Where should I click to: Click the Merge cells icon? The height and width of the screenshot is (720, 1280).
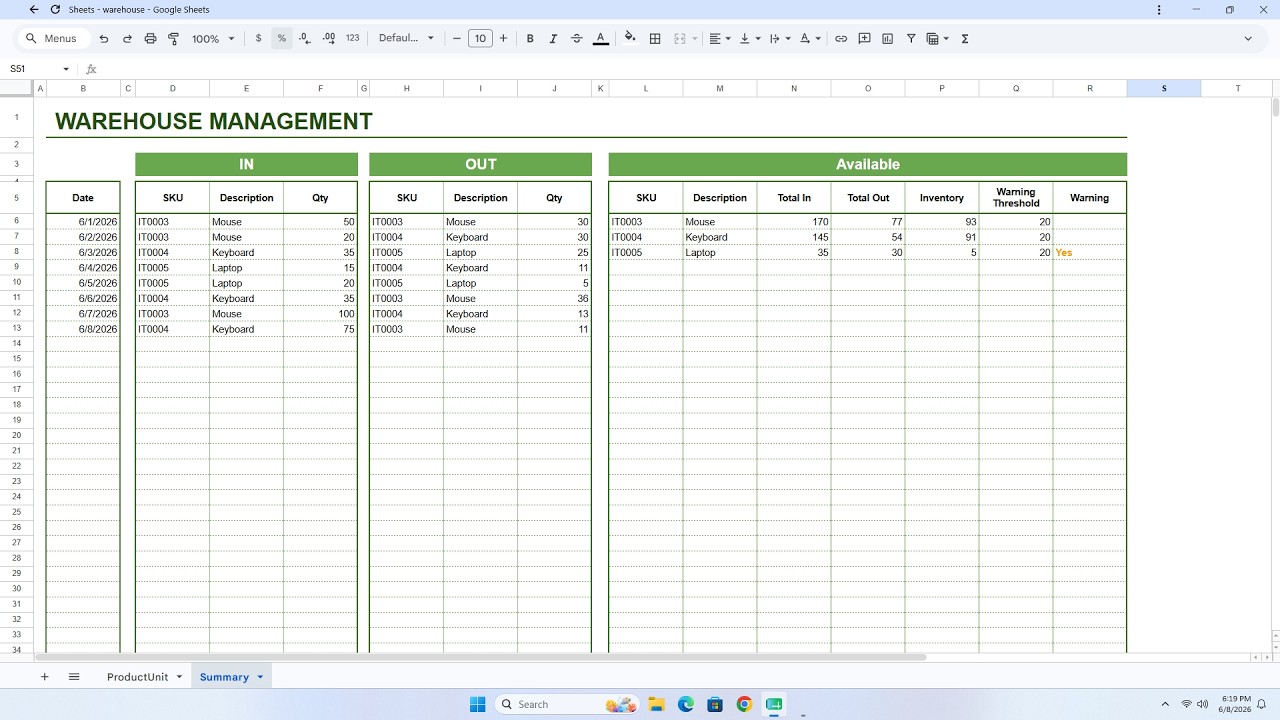click(680, 38)
